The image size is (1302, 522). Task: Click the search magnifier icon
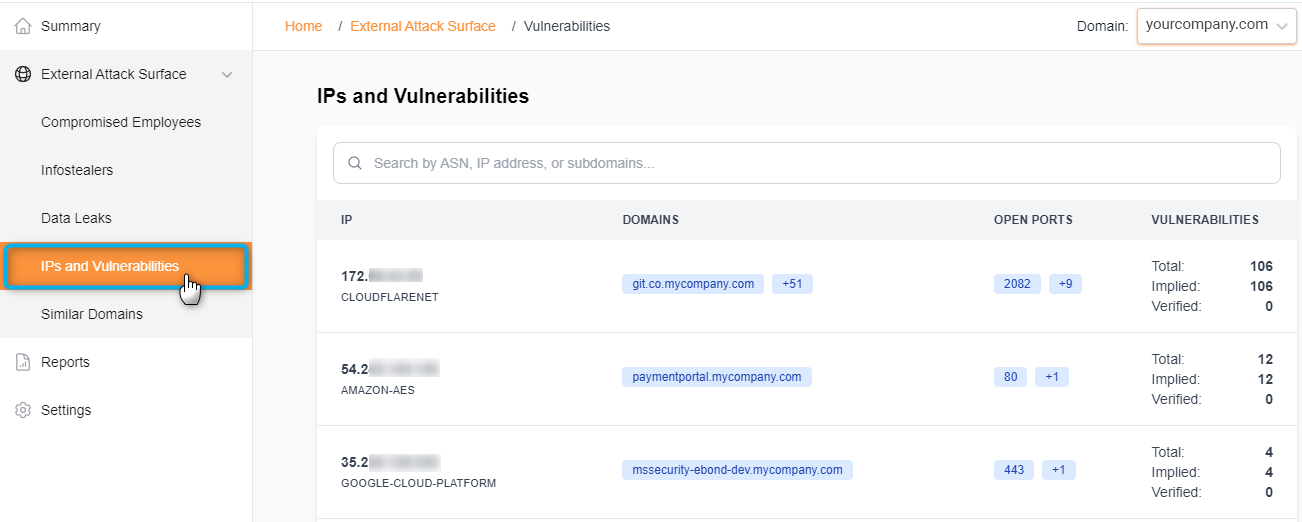point(354,163)
